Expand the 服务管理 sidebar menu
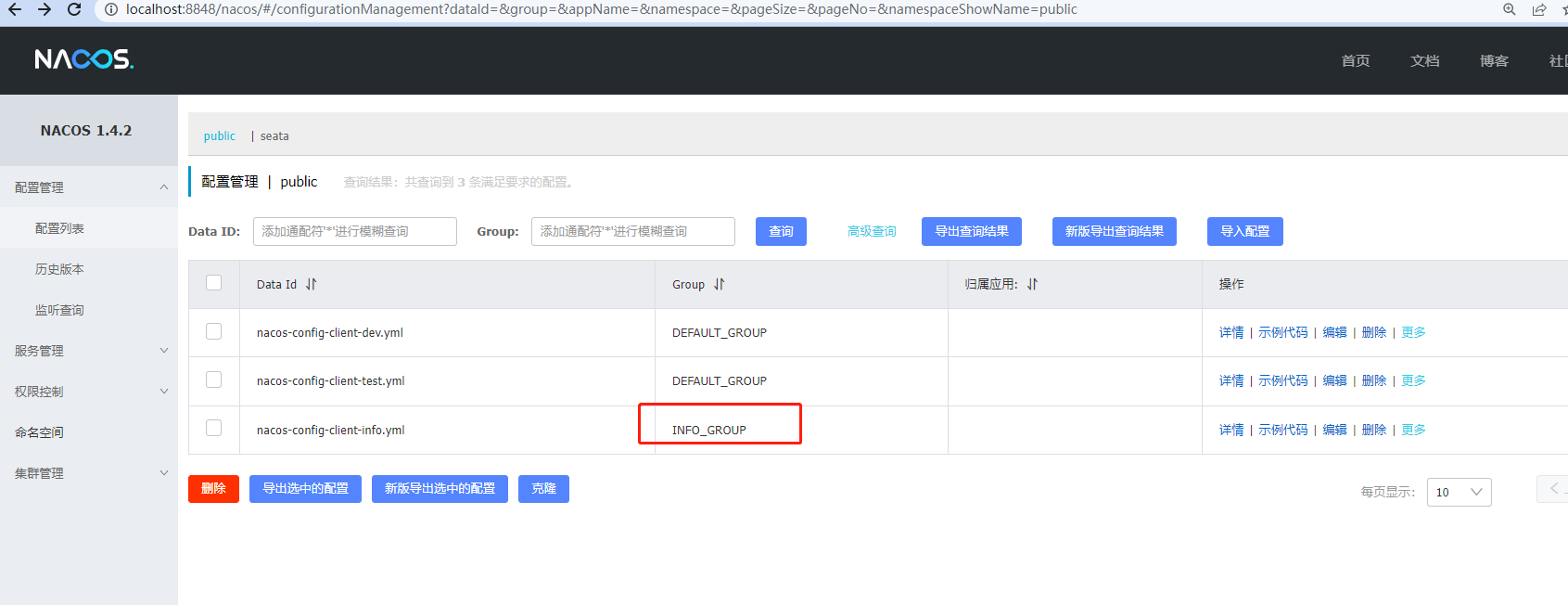The width and height of the screenshot is (1568, 605). click(89, 351)
